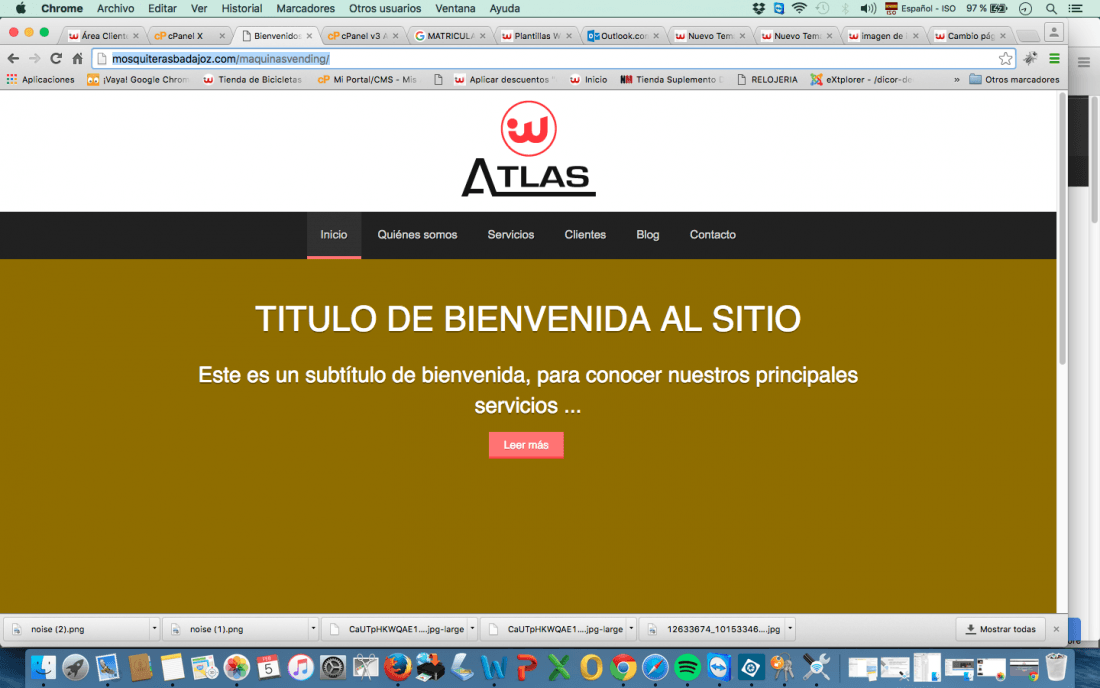Bookmark this page with the star icon
The image size is (1100, 688).
coord(1005,59)
